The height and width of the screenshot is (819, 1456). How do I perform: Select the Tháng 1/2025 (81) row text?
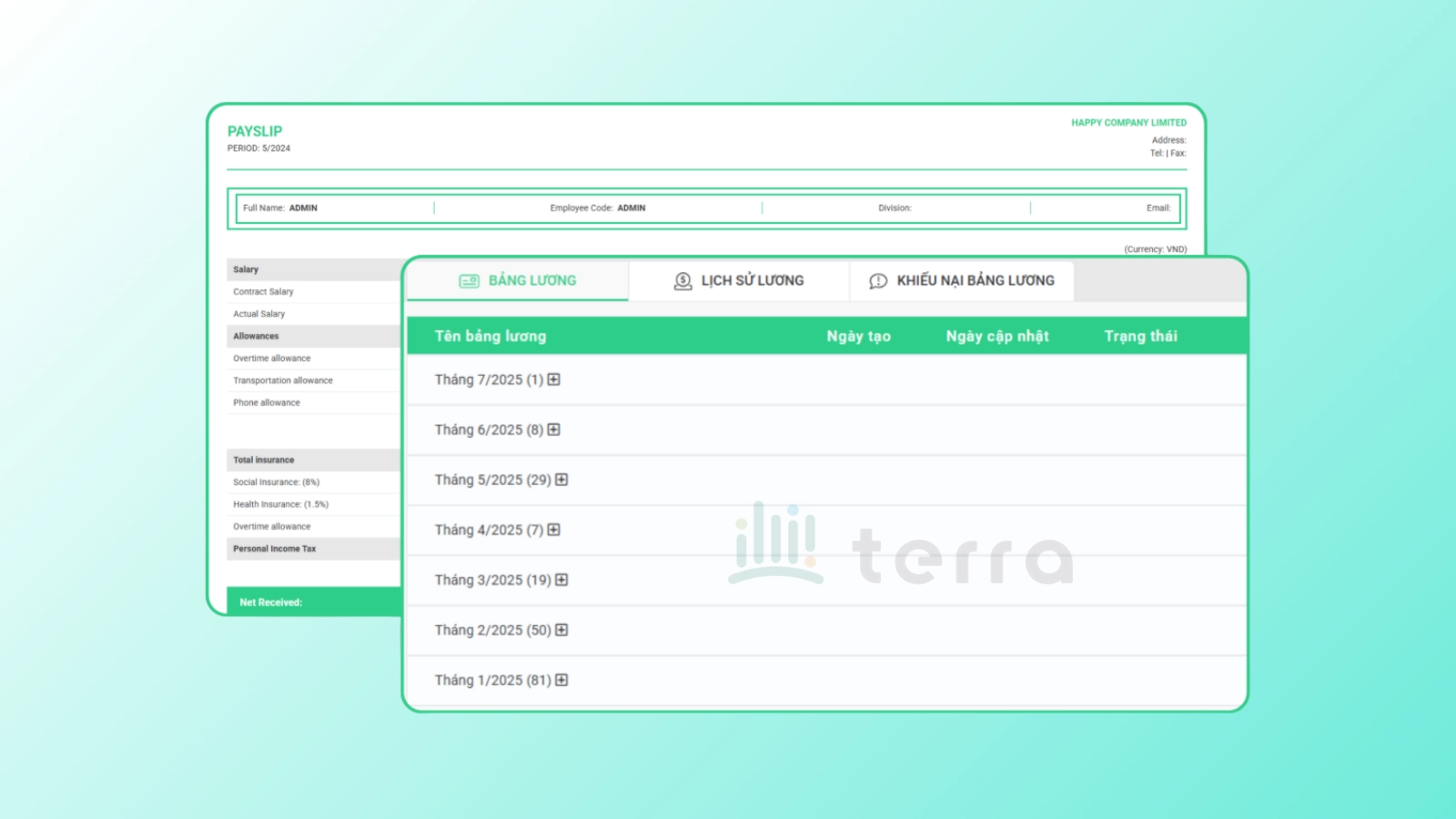493,680
